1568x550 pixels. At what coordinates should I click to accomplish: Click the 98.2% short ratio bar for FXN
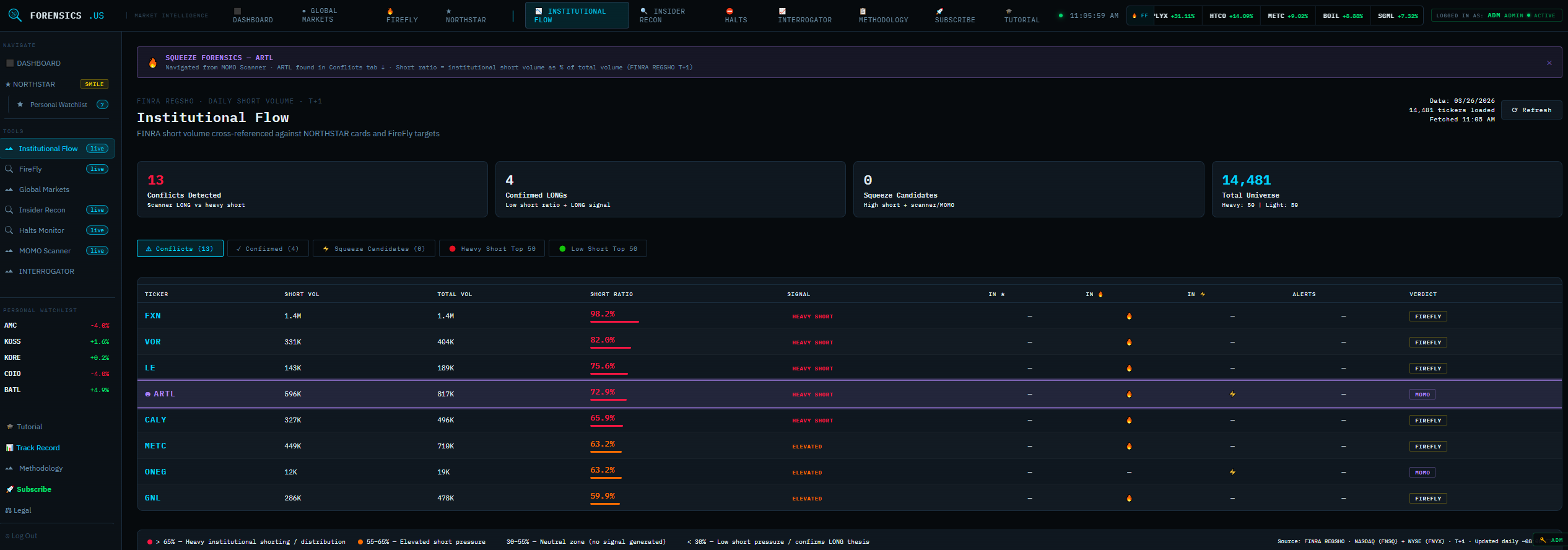click(614, 321)
